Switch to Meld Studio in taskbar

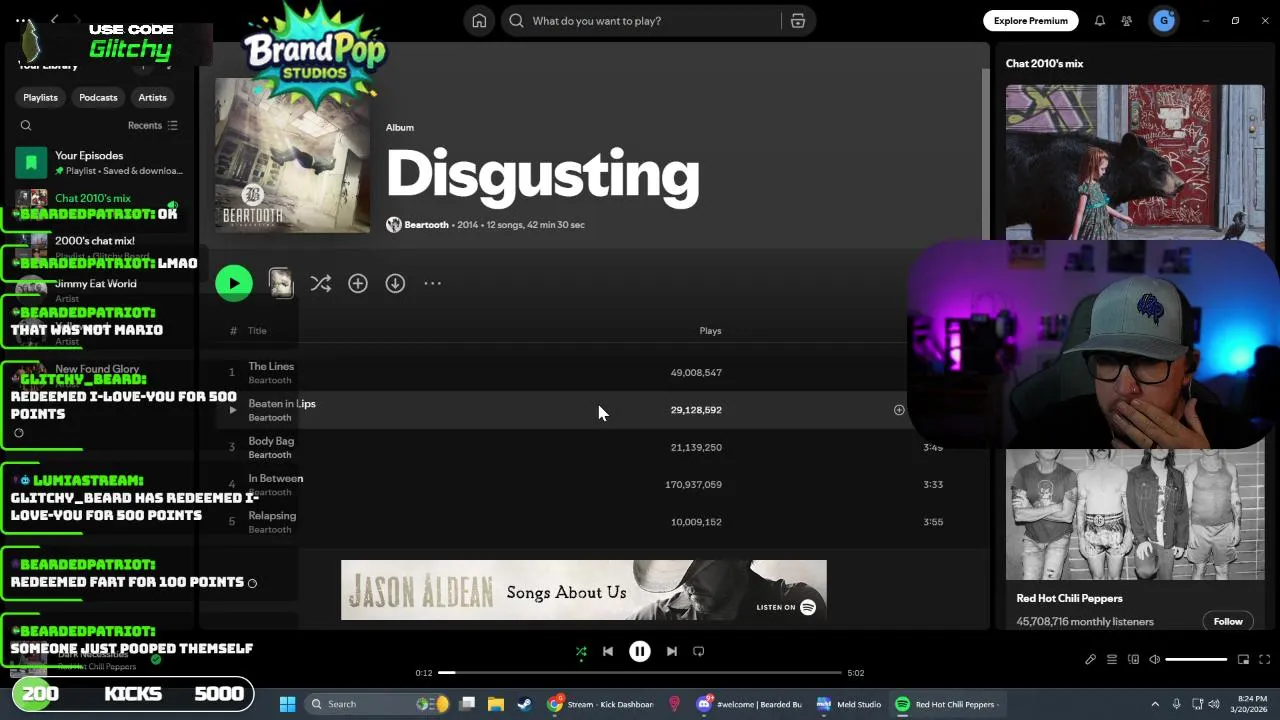[849, 704]
